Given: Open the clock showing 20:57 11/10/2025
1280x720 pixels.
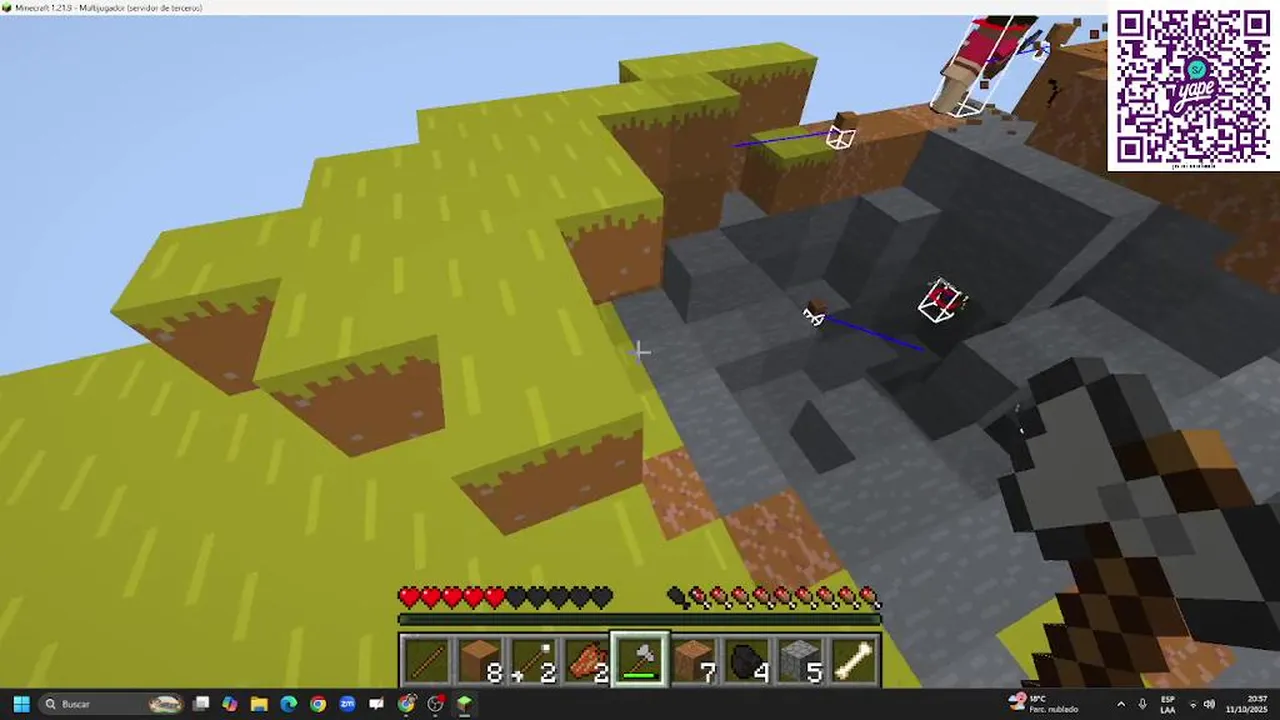Looking at the screenshot, I should click(1247, 704).
